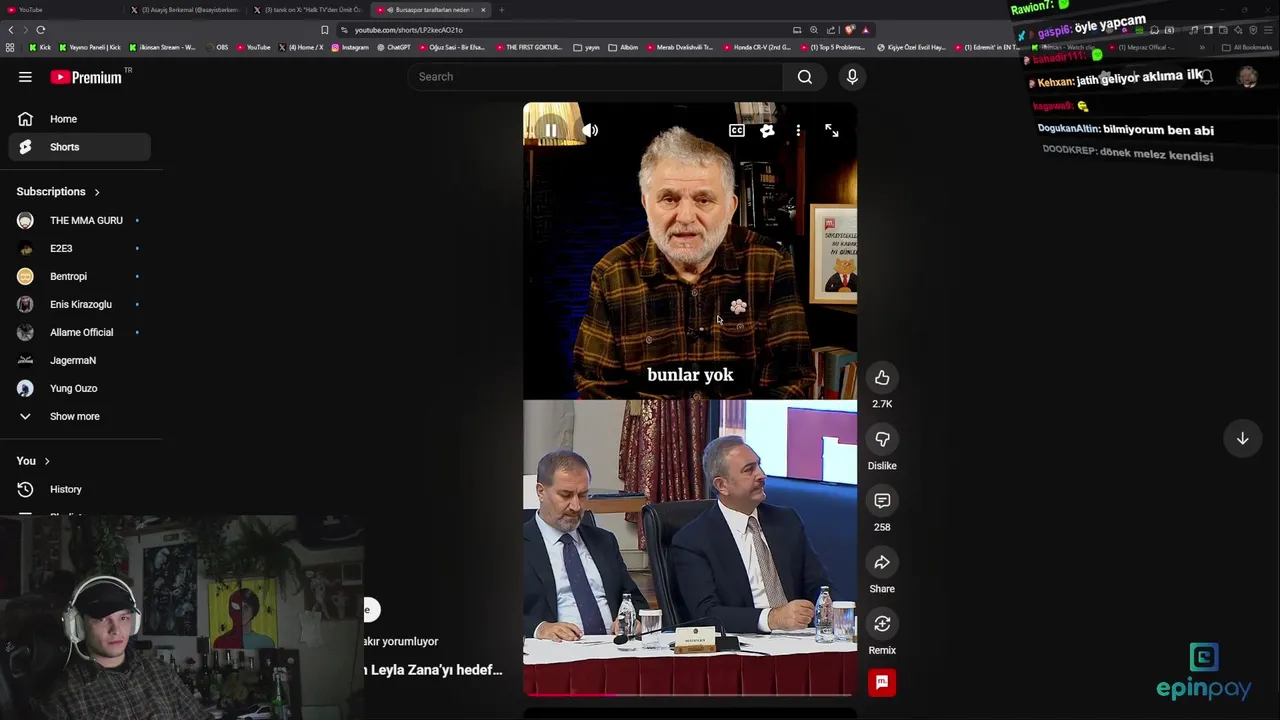Expand the You section
This screenshot has width=1280, height=720.
pos(33,461)
